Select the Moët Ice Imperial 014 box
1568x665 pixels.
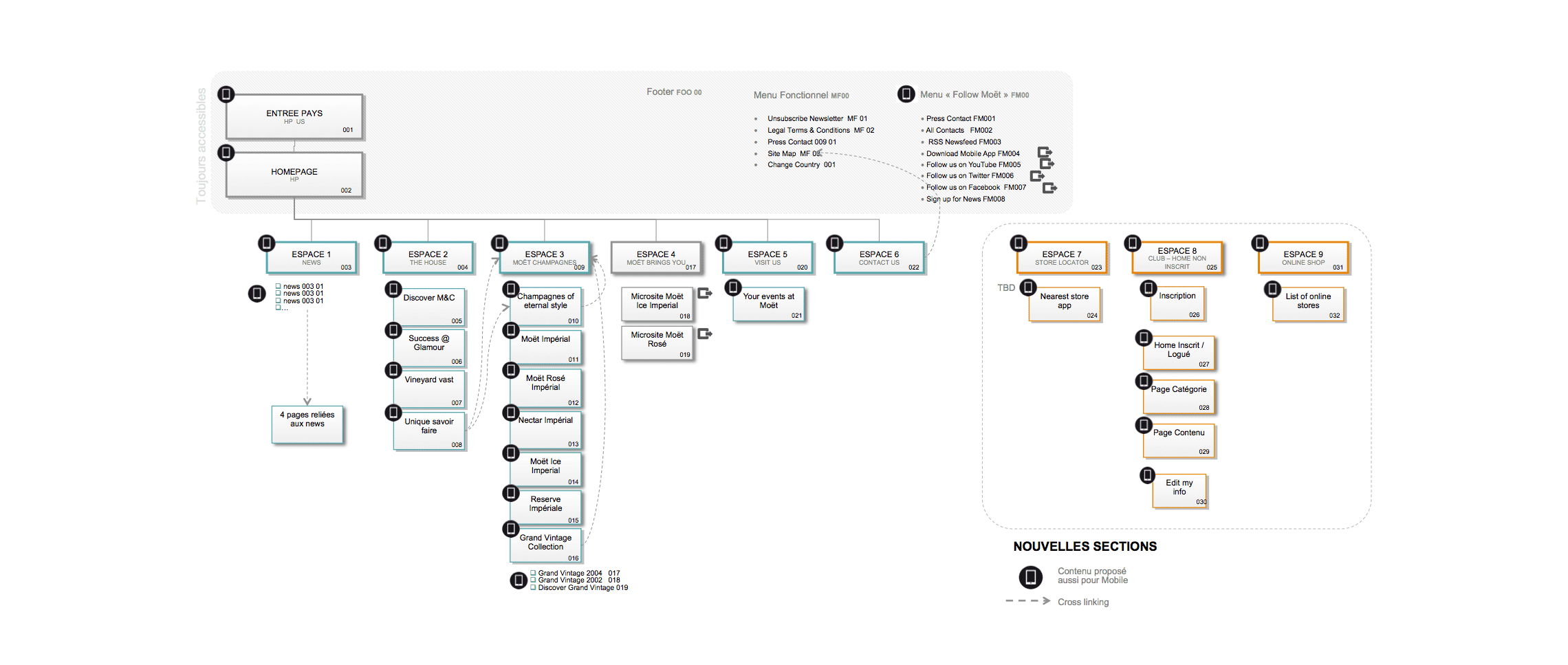[545, 469]
